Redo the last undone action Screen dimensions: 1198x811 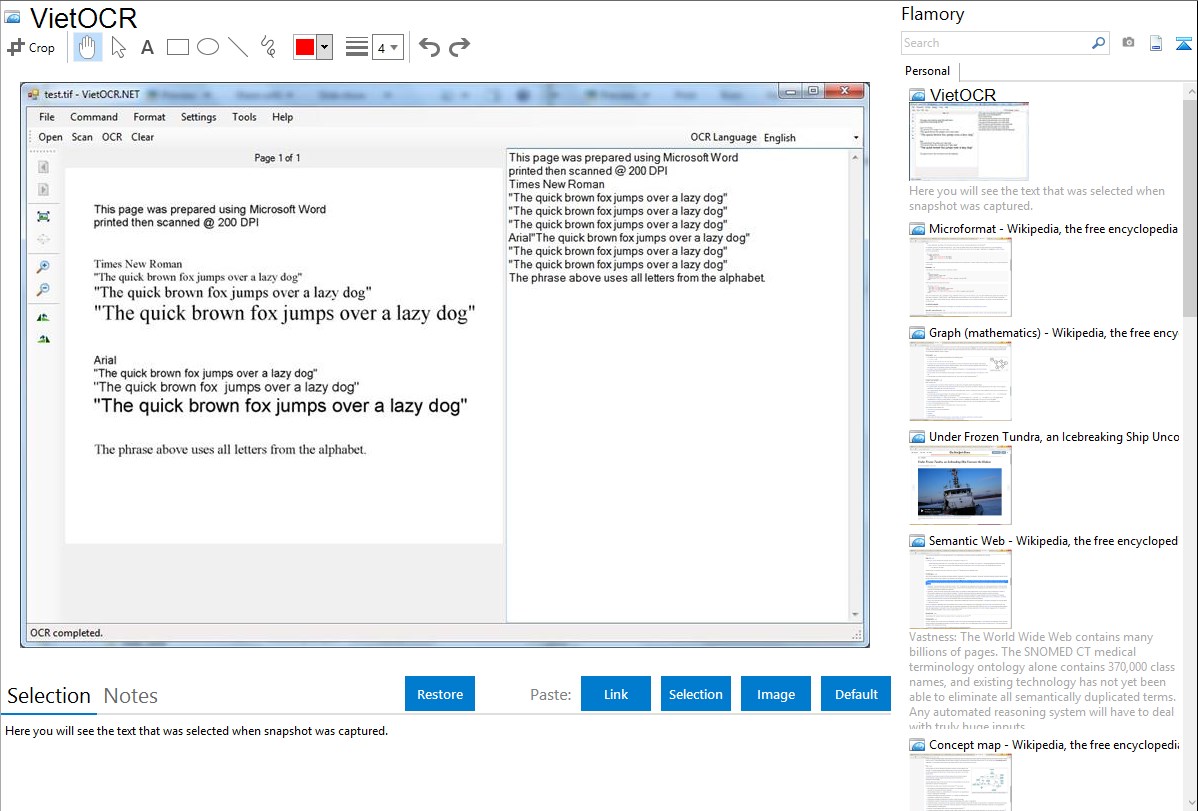(460, 47)
